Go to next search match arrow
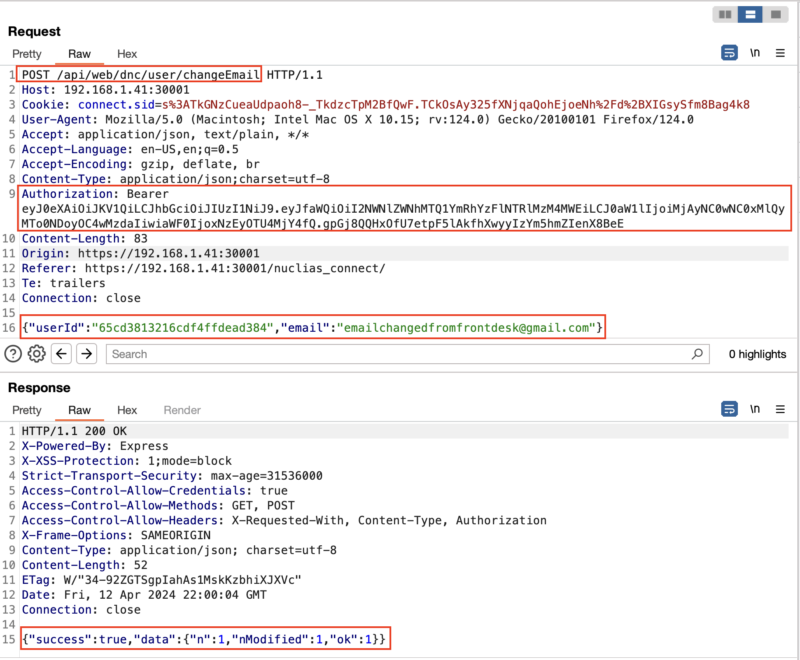Viewport: 800px width, 660px height. pyautogui.click(x=87, y=354)
